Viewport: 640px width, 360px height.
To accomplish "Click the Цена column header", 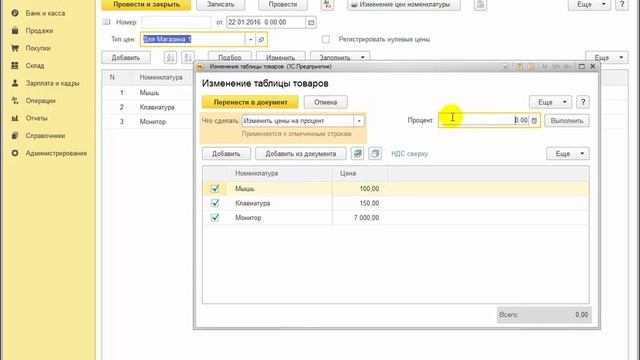I will [x=360, y=173].
